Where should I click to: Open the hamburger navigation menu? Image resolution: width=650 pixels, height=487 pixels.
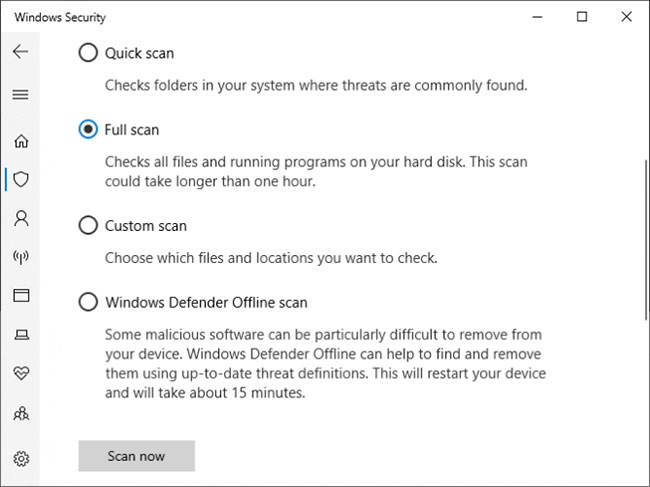(20, 95)
